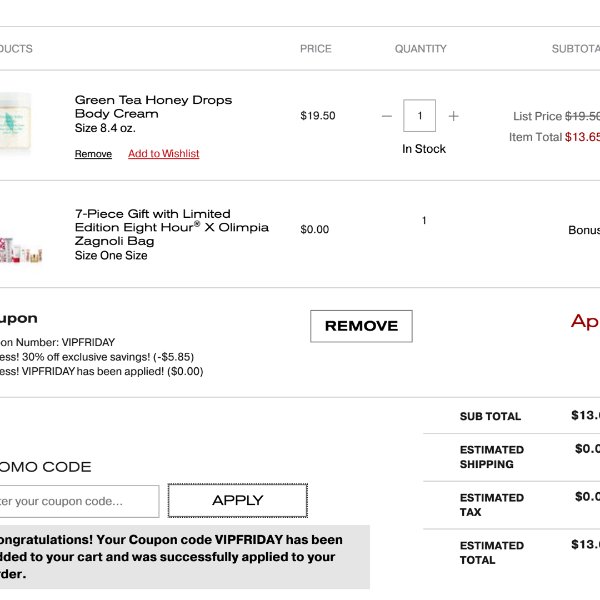The image size is (600, 600).
Task: Open 7-Piece Gift with Limited Edition title
Action: tap(172, 227)
